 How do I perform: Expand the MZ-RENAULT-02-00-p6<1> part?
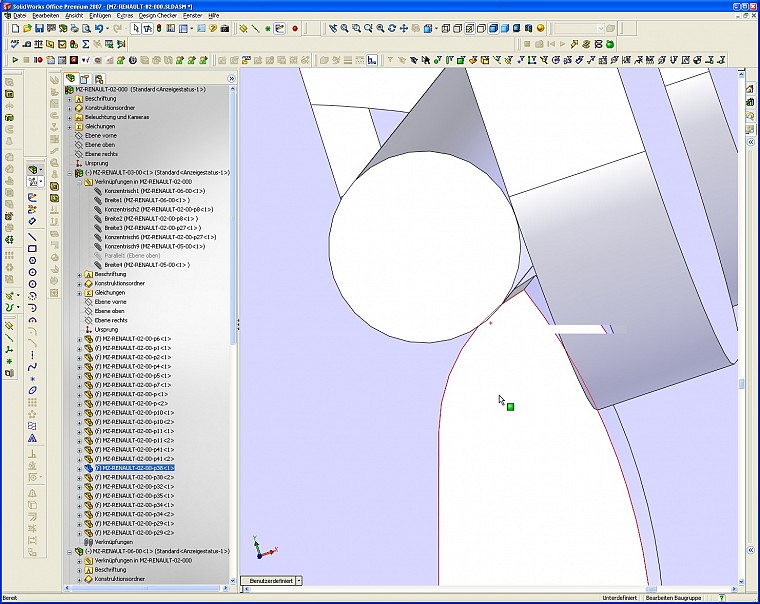[x=79, y=339]
